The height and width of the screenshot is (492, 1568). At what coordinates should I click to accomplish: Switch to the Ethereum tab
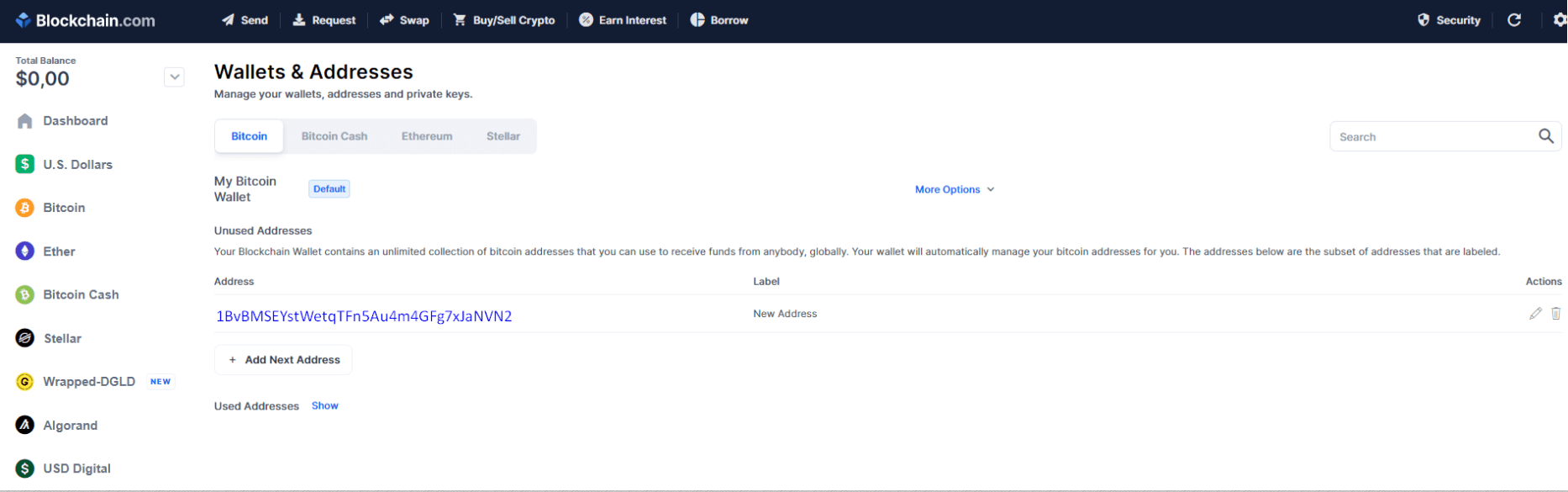point(426,136)
